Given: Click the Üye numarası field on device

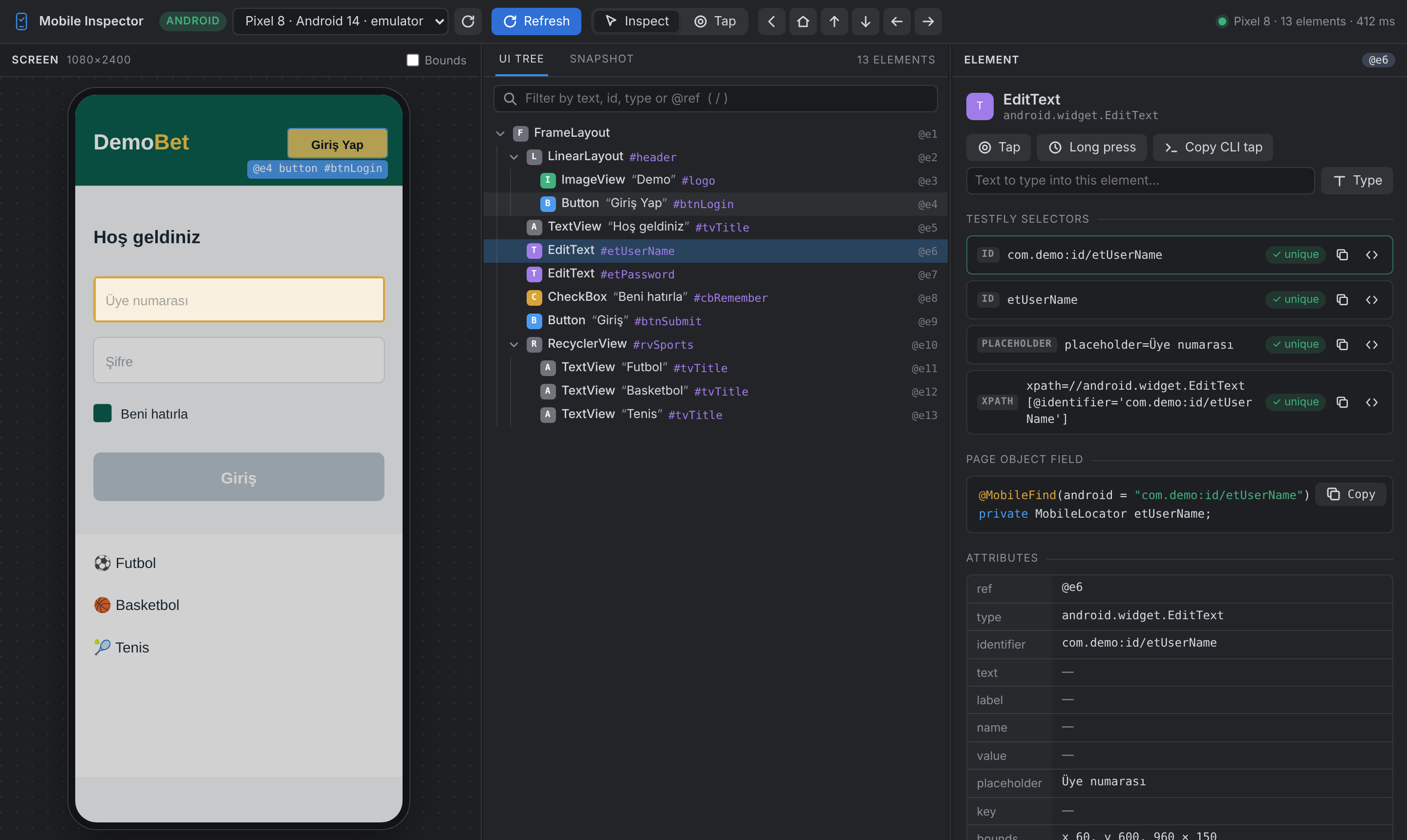Looking at the screenshot, I should (238, 299).
